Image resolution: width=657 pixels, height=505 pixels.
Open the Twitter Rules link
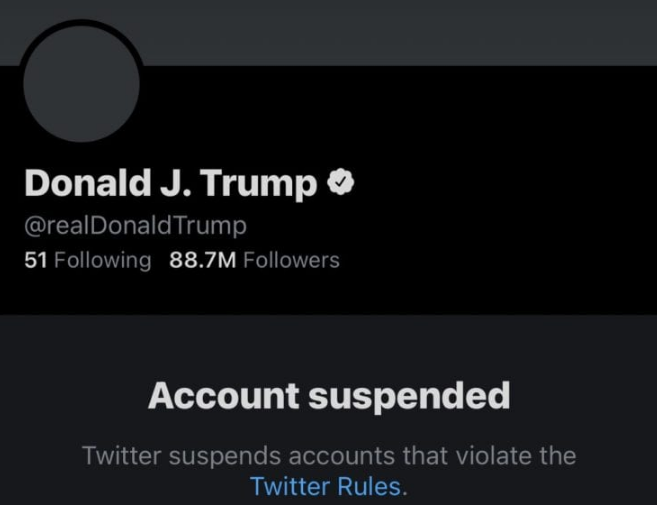326,486
